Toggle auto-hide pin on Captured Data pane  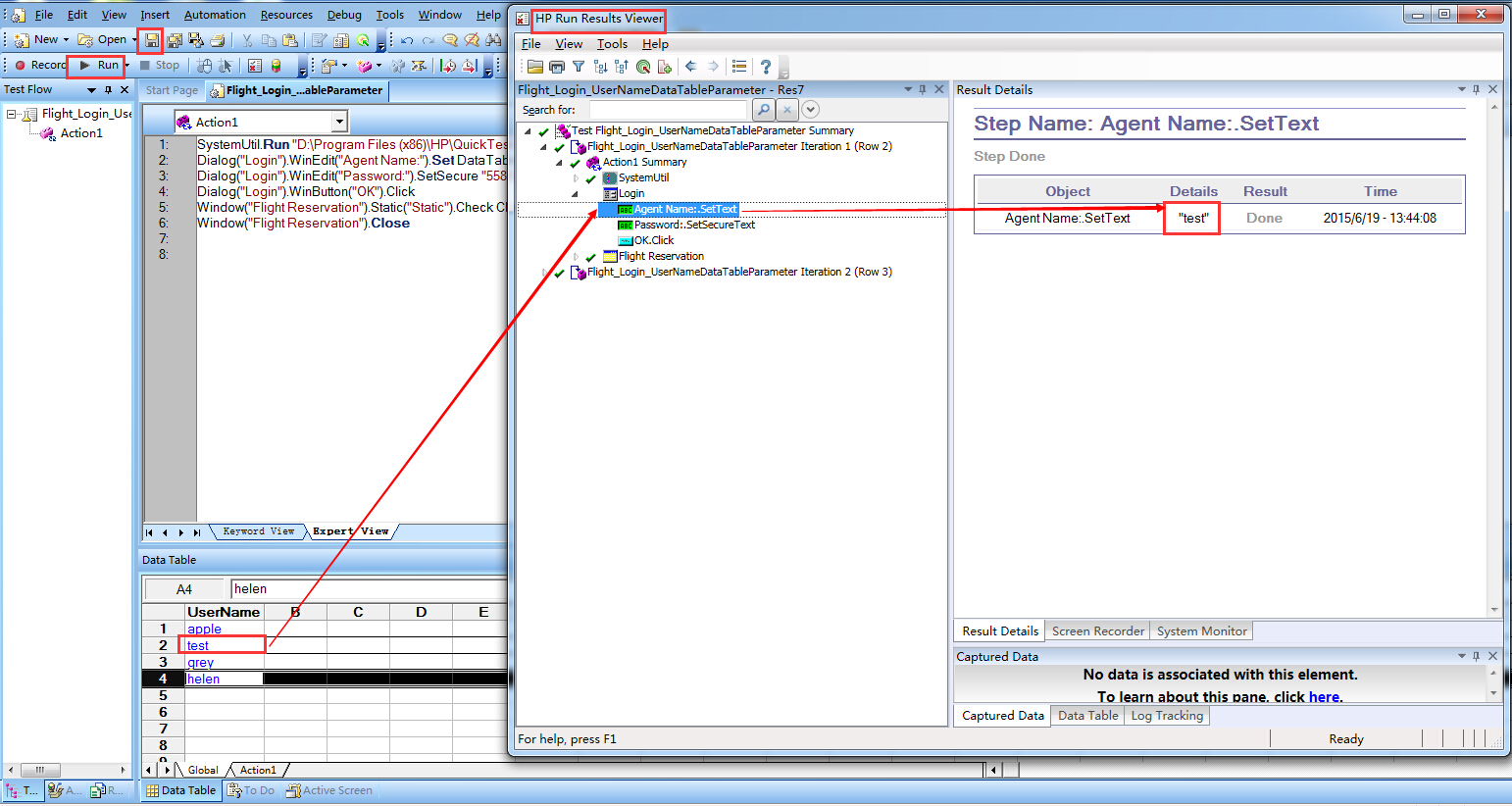coord(1477,656)
